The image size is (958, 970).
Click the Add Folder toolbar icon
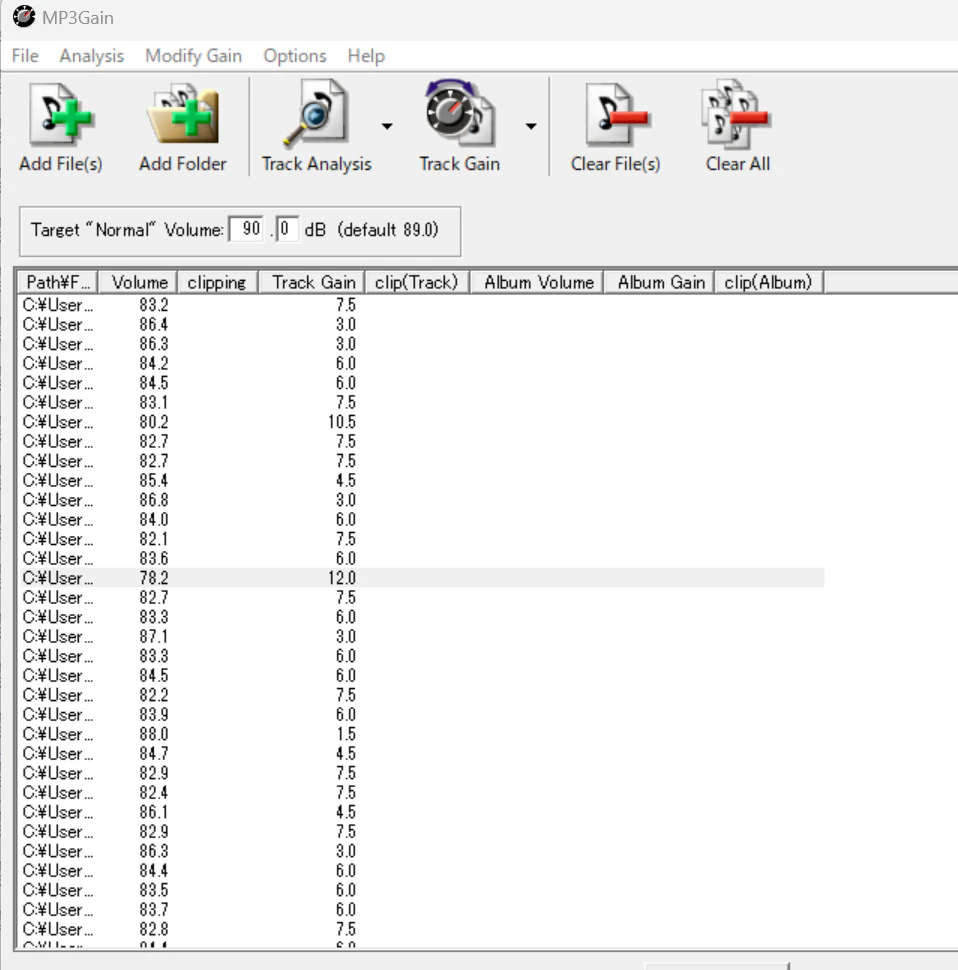[182, 127]
